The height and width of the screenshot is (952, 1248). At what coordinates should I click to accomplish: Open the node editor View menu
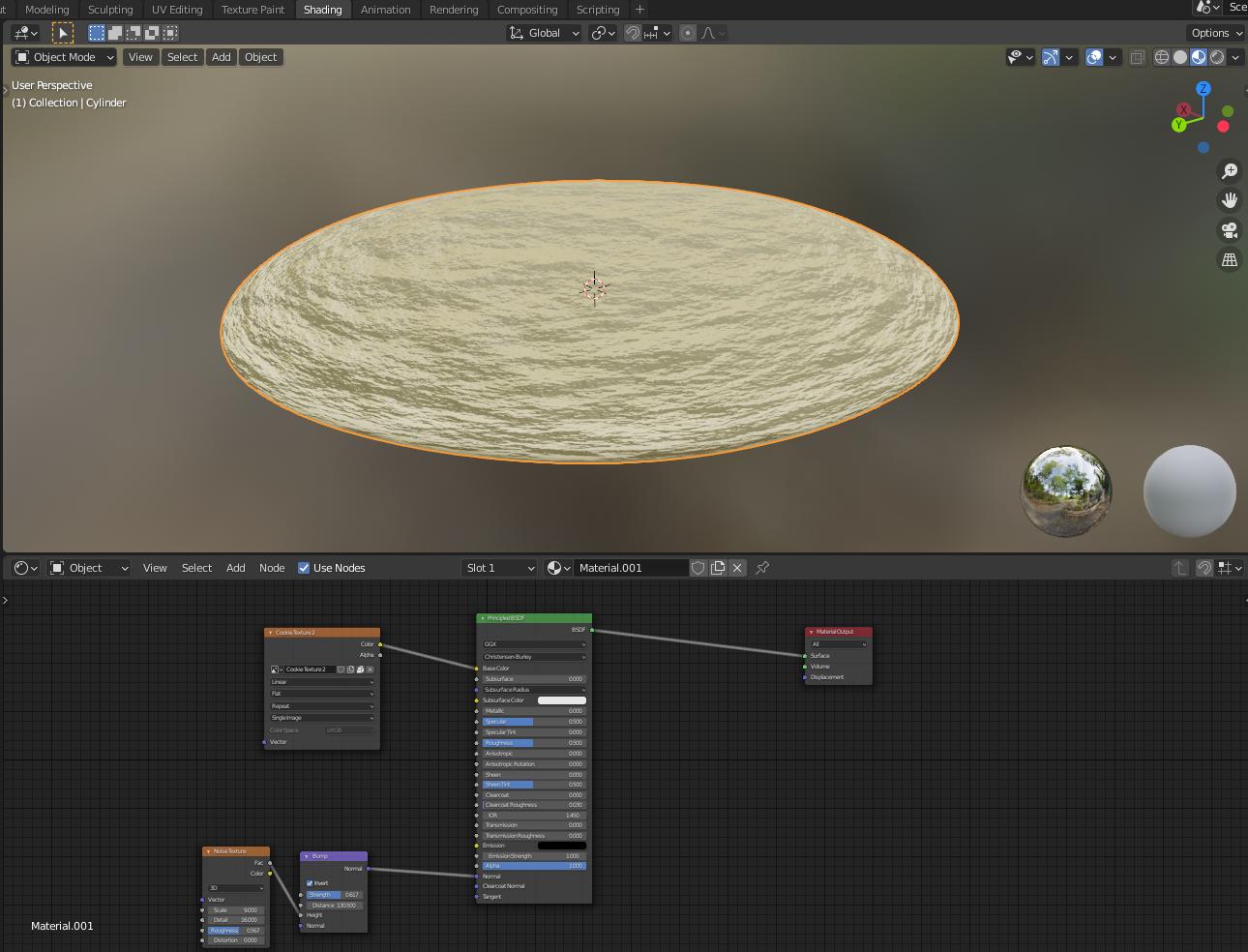click(x=155, y=568)
